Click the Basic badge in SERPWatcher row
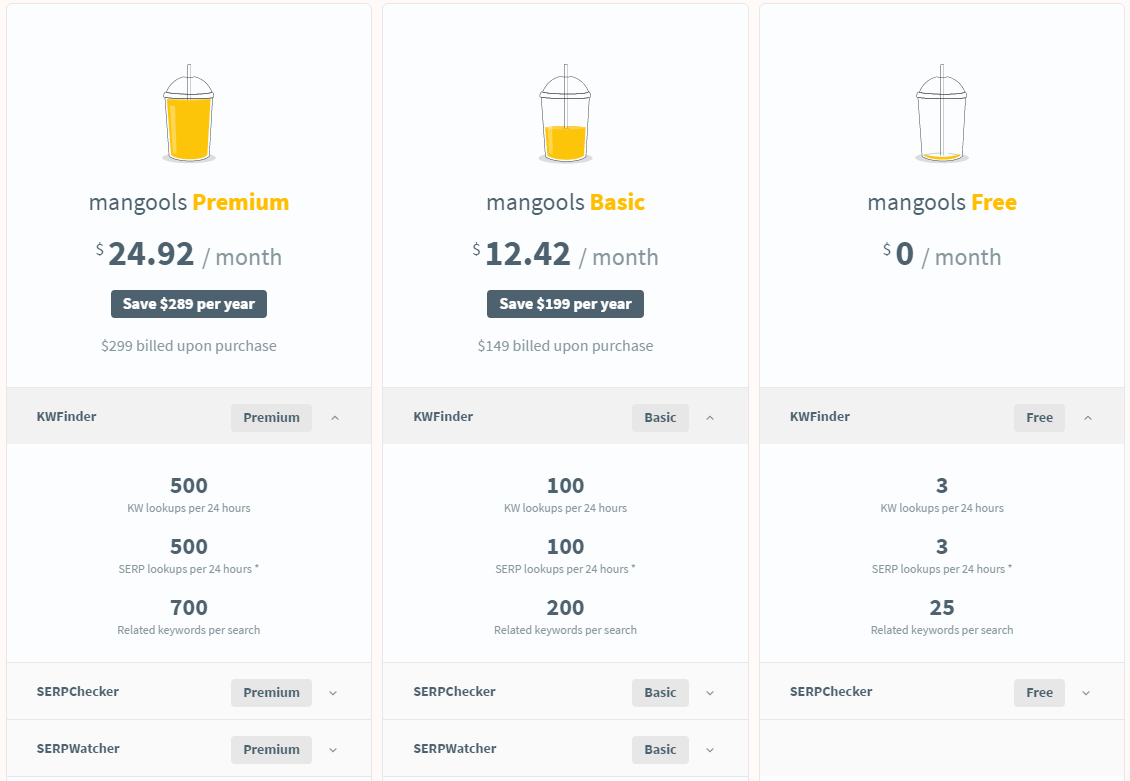 click(x=660, y=749)
